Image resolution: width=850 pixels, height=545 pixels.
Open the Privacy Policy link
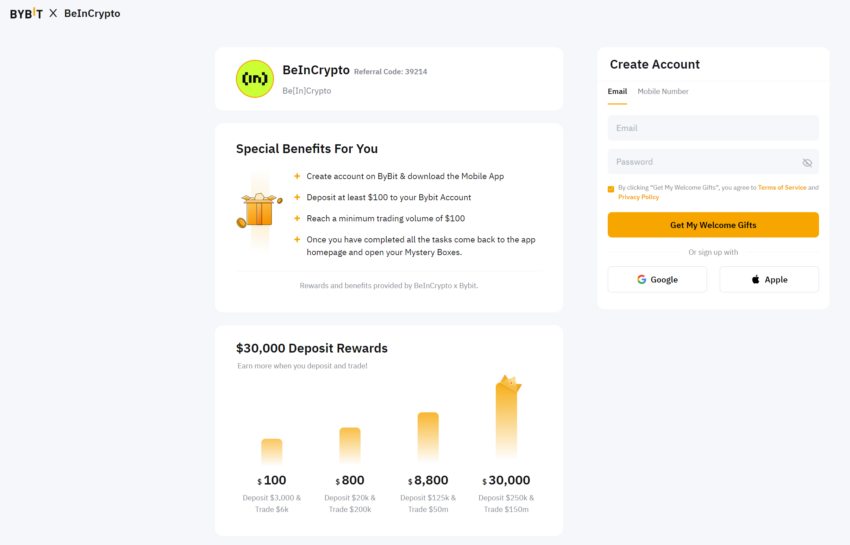click(638, 197)
